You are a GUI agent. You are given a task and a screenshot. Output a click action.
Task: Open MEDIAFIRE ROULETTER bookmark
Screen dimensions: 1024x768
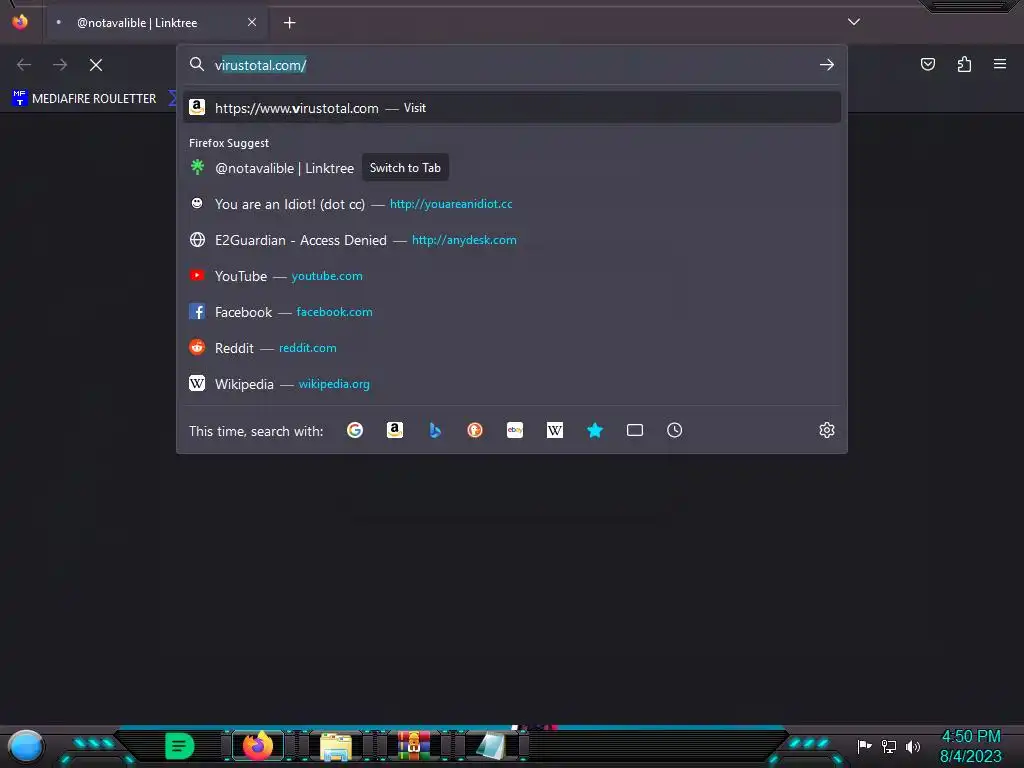click(x=84, y=99)
